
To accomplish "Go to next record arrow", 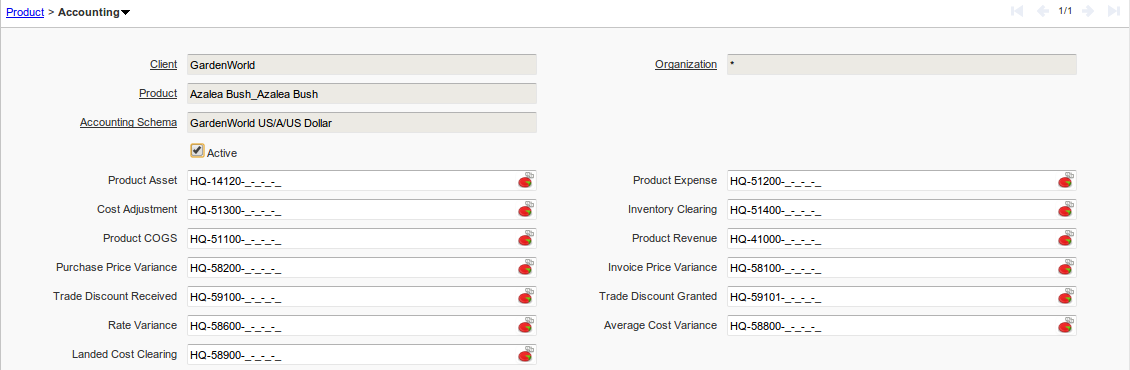I will [x=1088, y=11].
